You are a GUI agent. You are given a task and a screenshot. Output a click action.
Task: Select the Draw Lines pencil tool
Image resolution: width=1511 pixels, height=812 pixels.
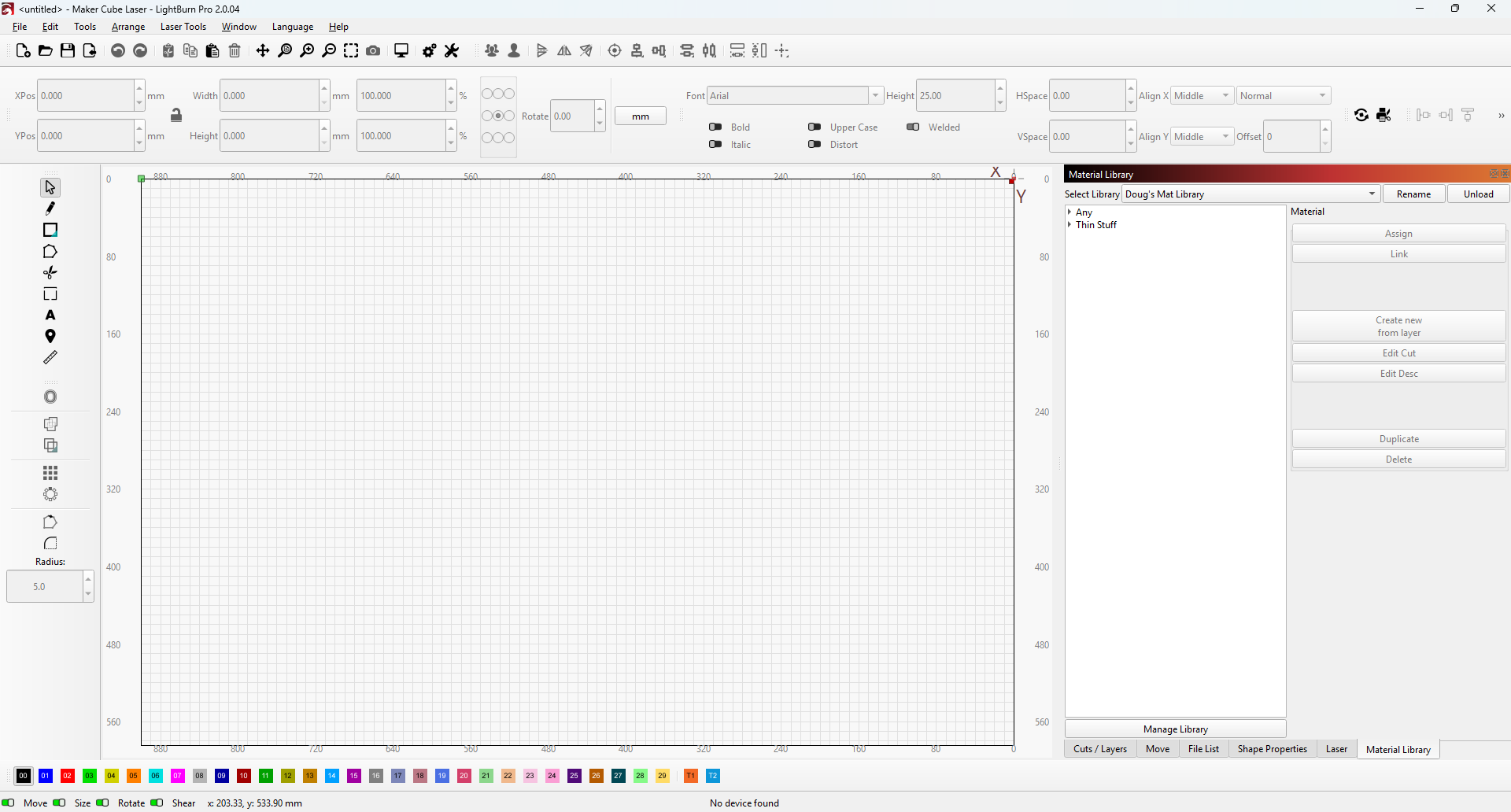click(x=50, y=209)
